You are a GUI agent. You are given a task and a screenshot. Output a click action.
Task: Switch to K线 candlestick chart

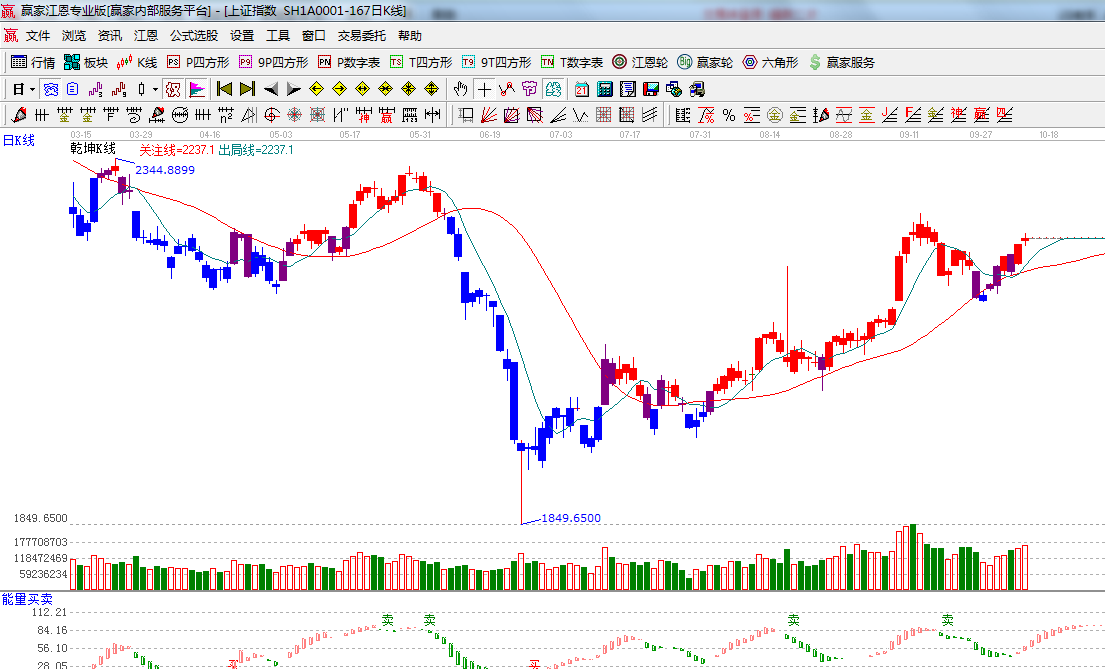(137, 62)
